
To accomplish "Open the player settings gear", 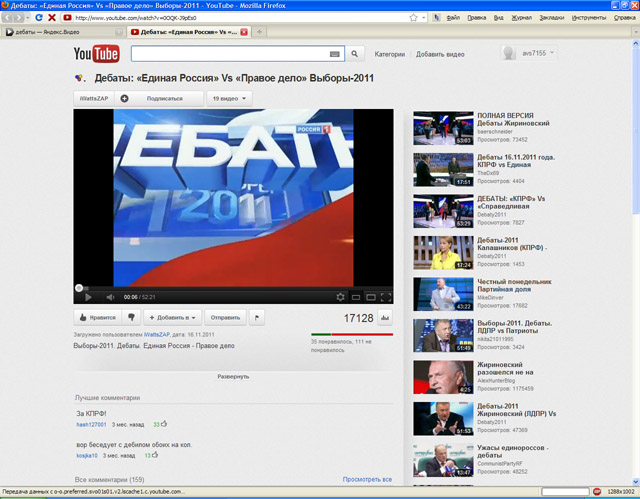I will [x=341, y=297].
